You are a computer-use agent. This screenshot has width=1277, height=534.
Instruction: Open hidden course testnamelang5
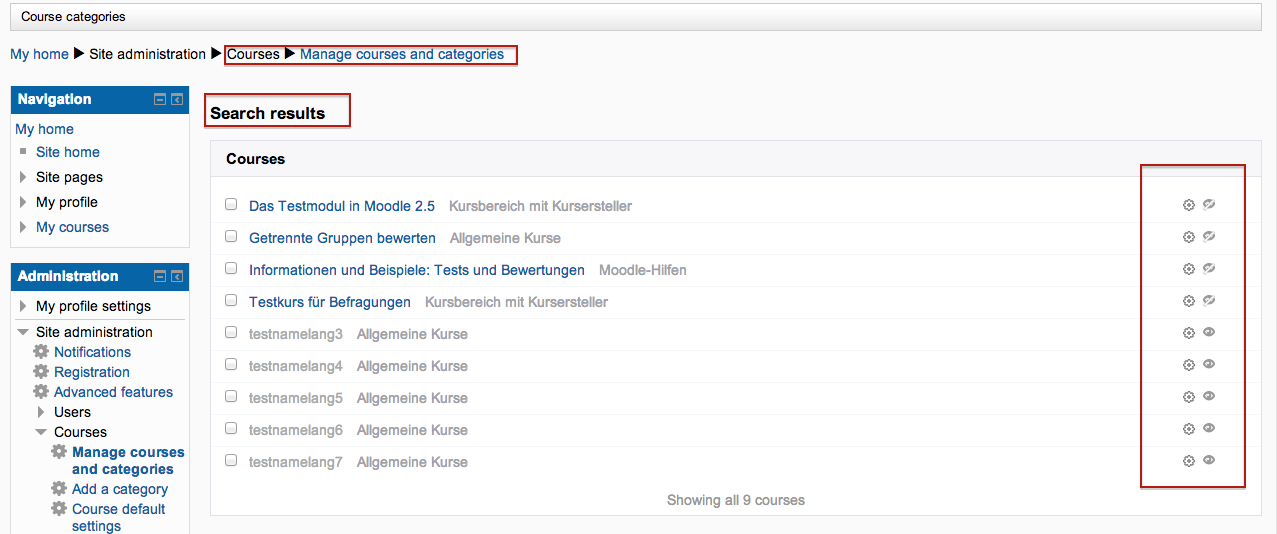pyautogui.click(x=296, y=398)
